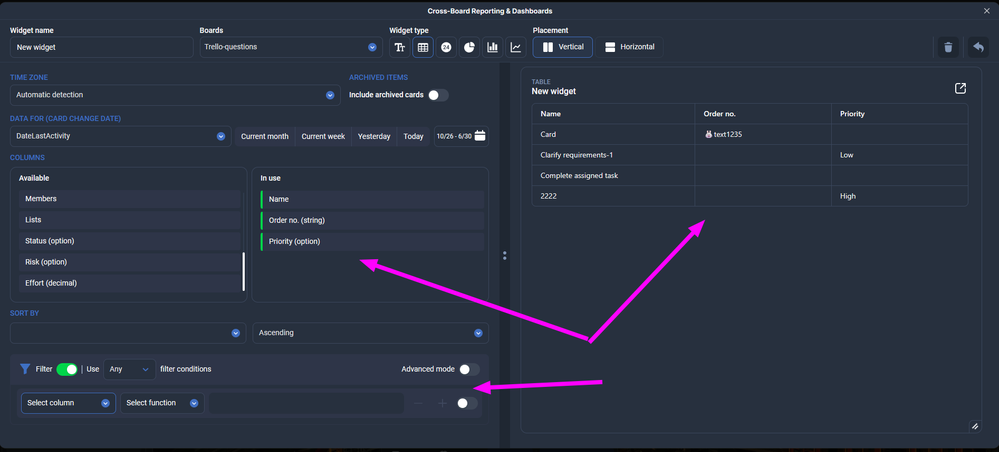The image size is (999, 452).
Task: Select the Current month range
Action: click(264, 136)
